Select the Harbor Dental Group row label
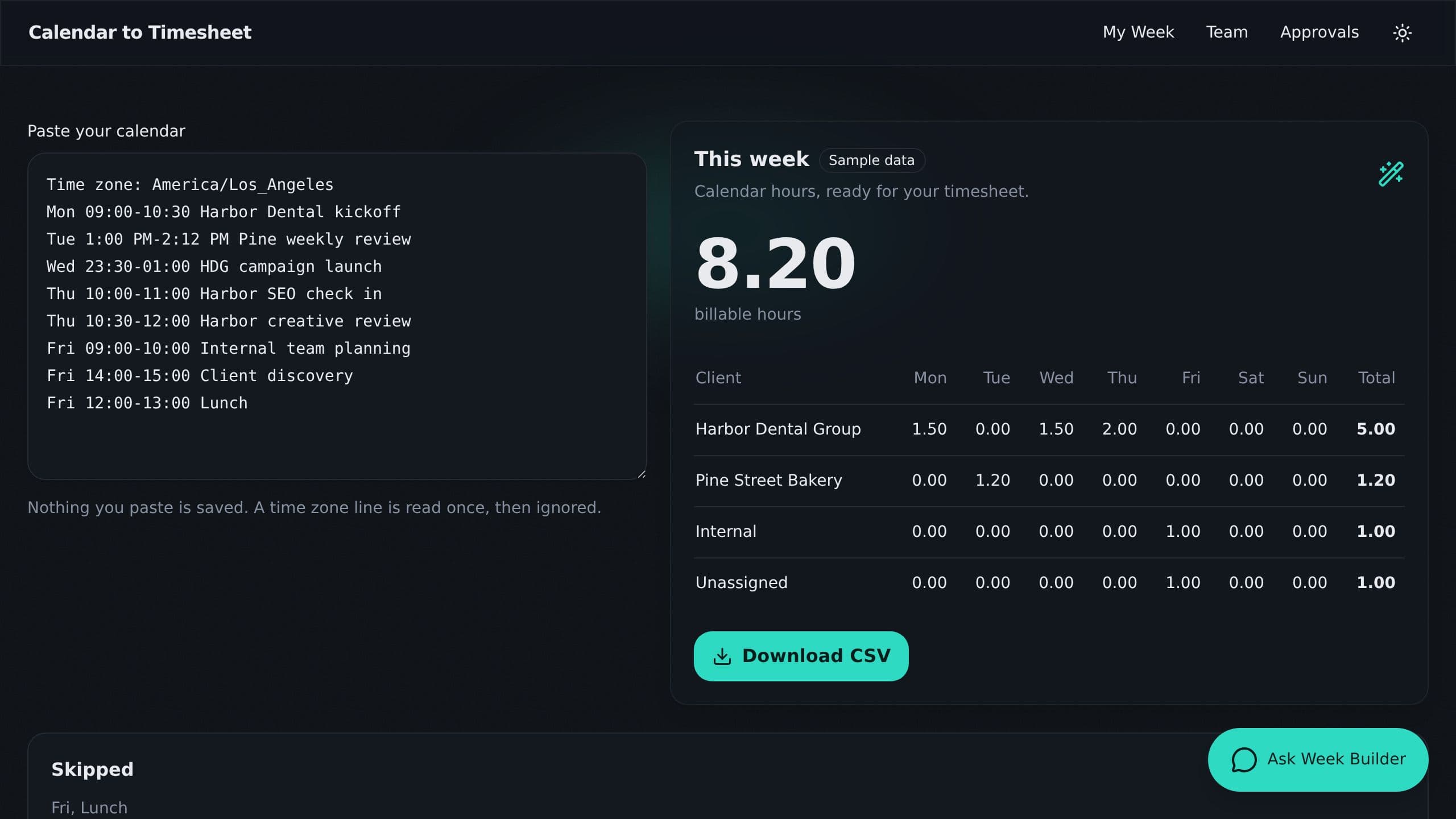Viewport: 1456px width, 819px height. (778, 429)
